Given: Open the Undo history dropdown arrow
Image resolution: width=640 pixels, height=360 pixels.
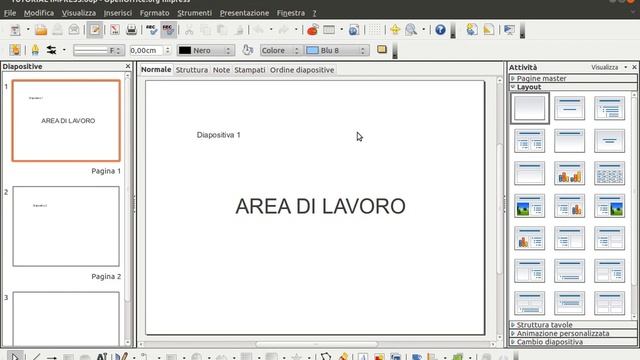Looking at the screenshot, I should pyautogui.click(x=271, y=29).
